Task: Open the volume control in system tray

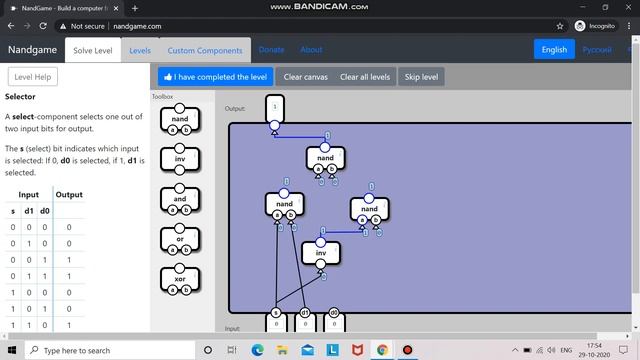Action: click(x=551, y=350)
